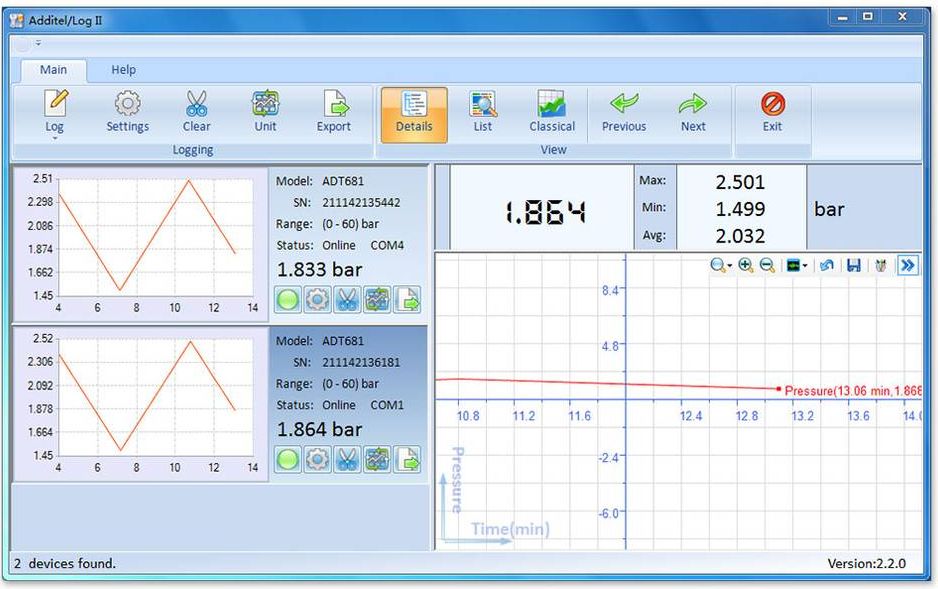Click the 1.833 bar reading
Screen dimensions: 938x589
(319, 270)
